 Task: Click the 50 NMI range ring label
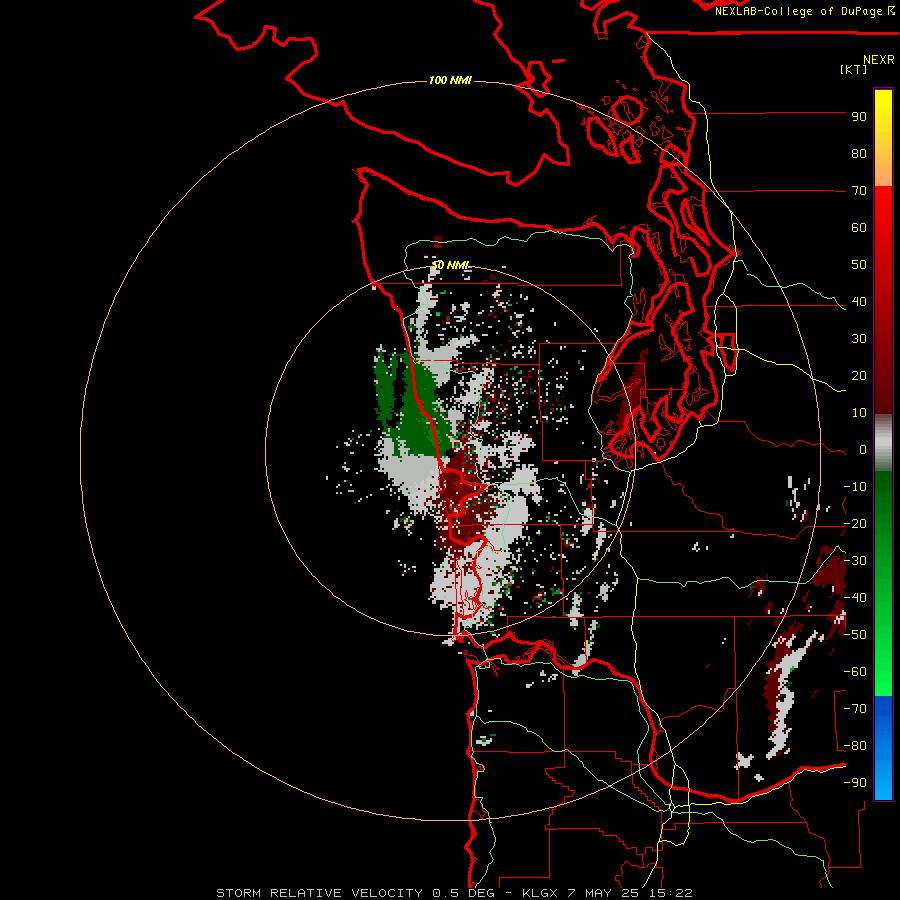tap(451, 265)
